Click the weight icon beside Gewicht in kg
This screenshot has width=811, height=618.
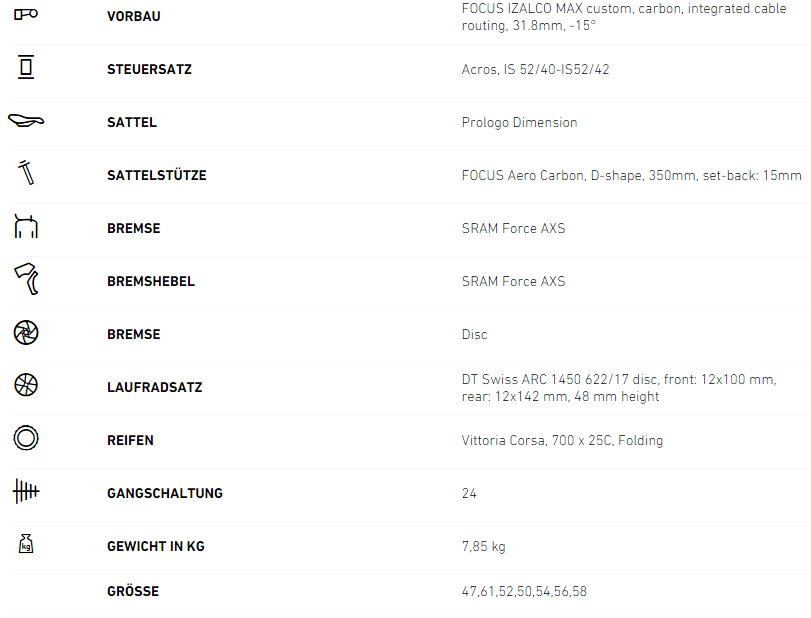[26, 545]
